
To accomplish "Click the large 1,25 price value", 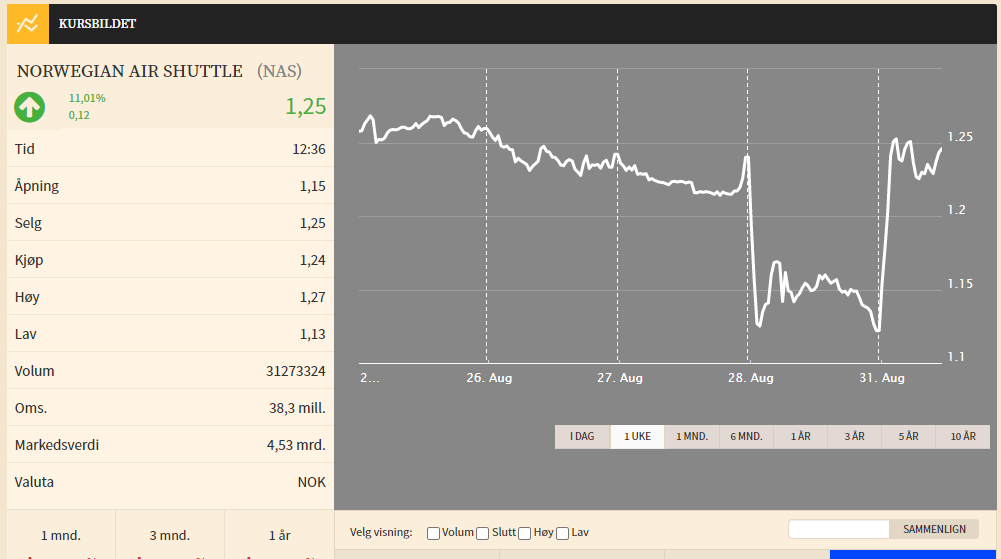I will click(x=306, y=107).
